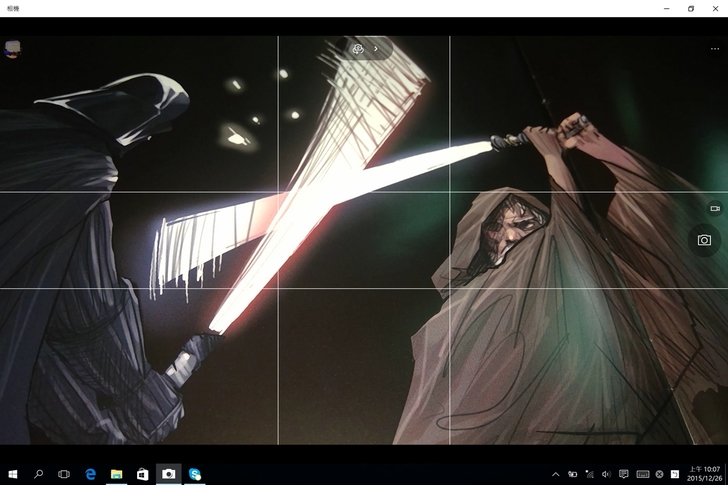Open the network status tray icon

coord(589,474)
